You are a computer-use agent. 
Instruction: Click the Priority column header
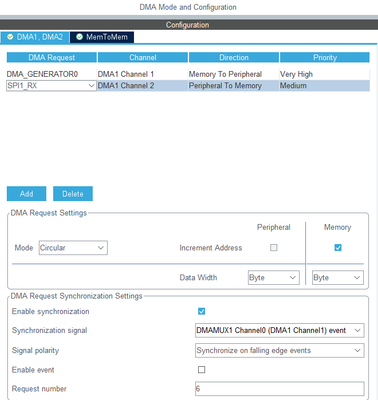(325, 57)
